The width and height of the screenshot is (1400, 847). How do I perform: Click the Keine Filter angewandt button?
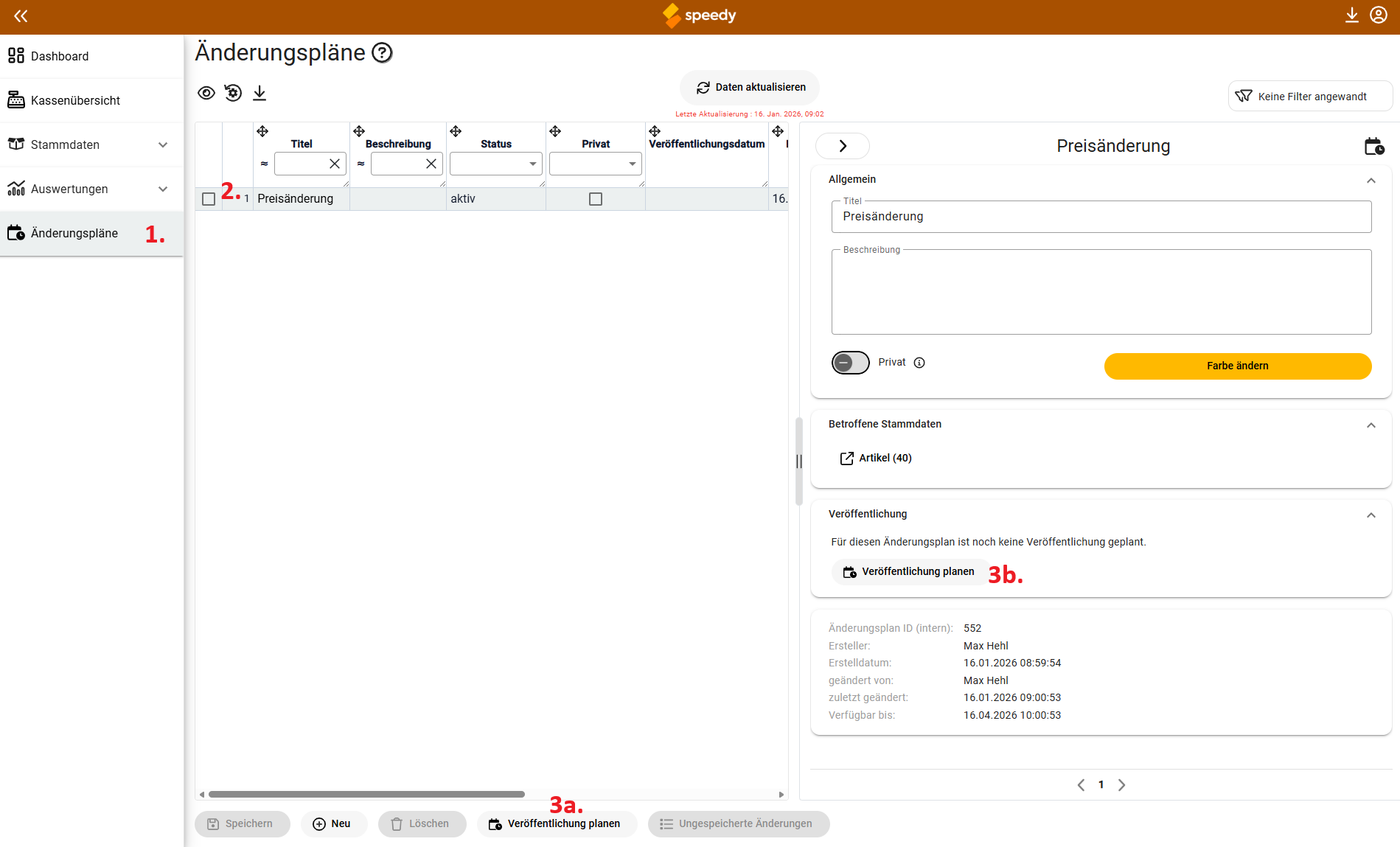[1310, 97]
